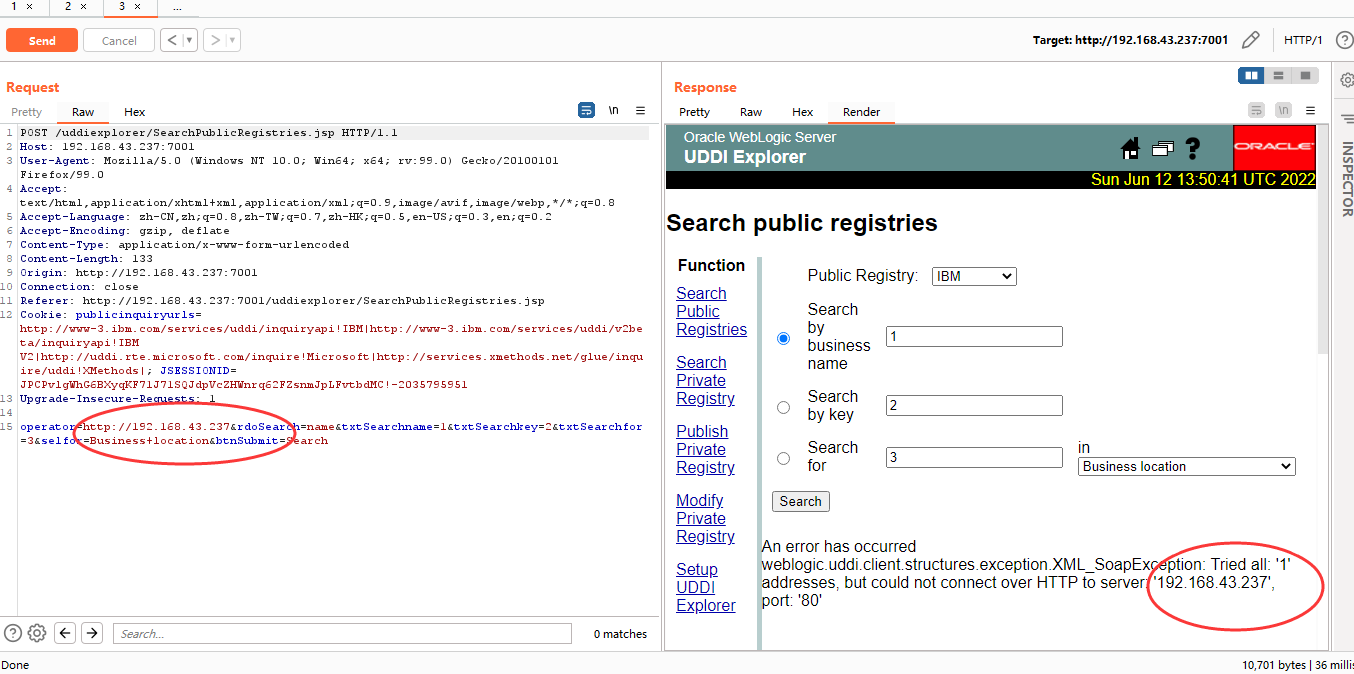Open forward history dropdown arrow
Image resolution: width=1354 pixels, height=674 pixels.
point(233,41)
